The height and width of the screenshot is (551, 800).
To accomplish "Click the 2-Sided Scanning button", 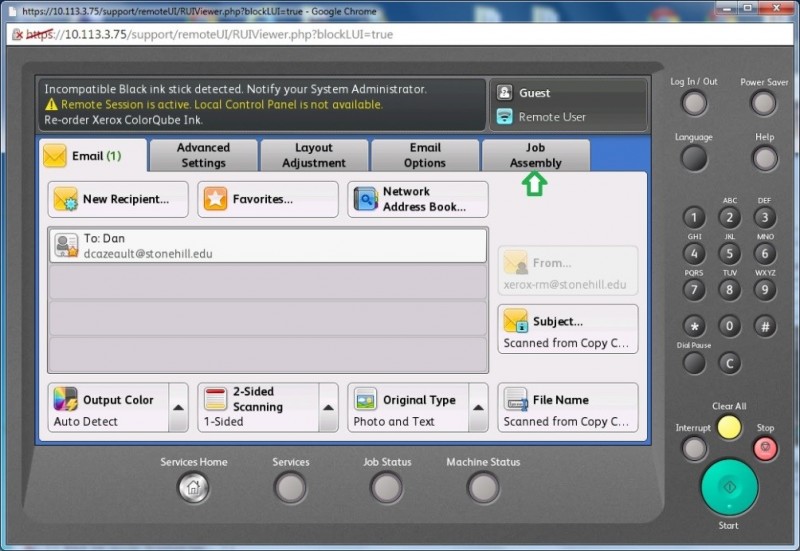I will 258,408.
